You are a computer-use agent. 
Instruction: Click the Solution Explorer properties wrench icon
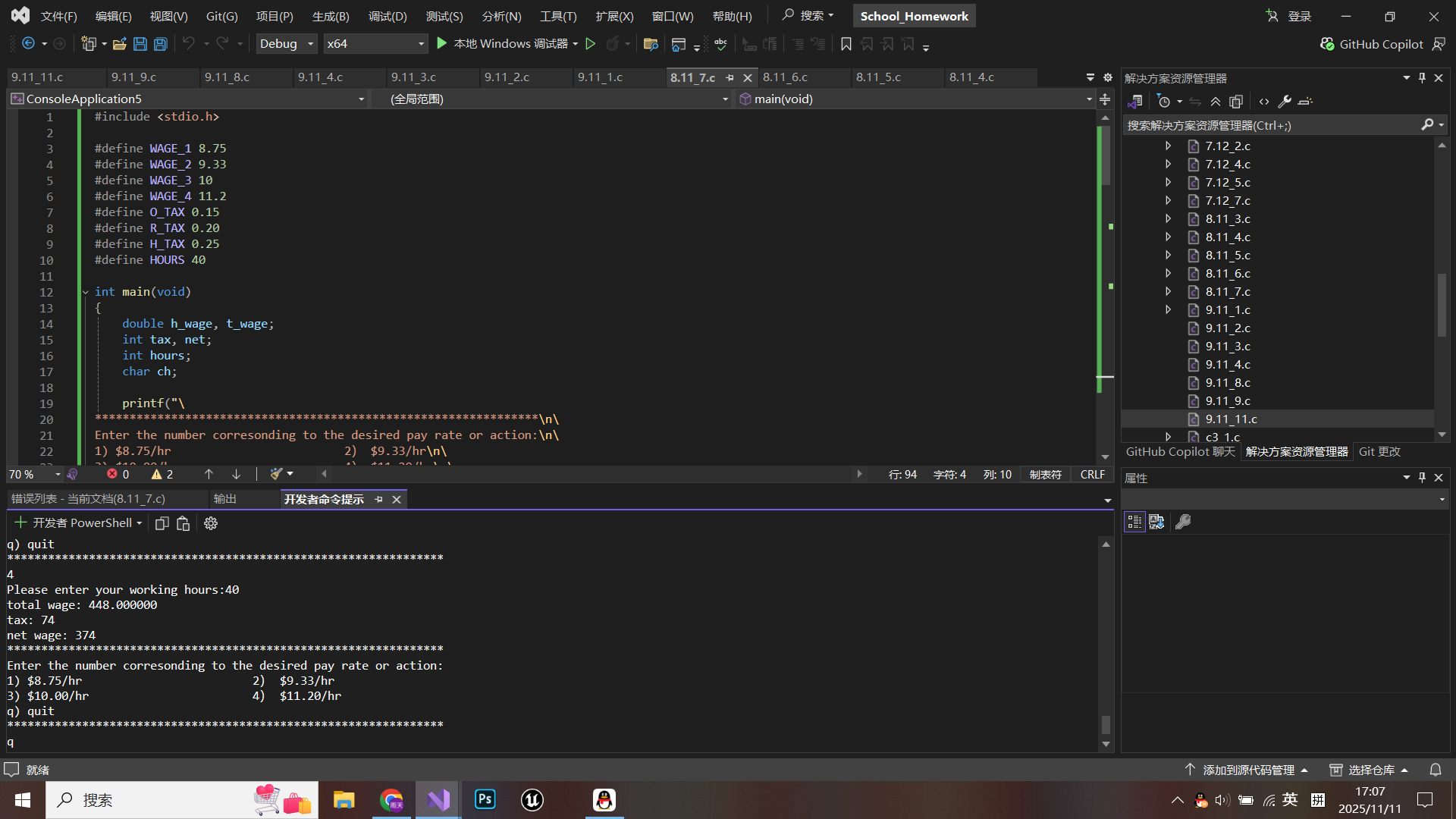1284,101
